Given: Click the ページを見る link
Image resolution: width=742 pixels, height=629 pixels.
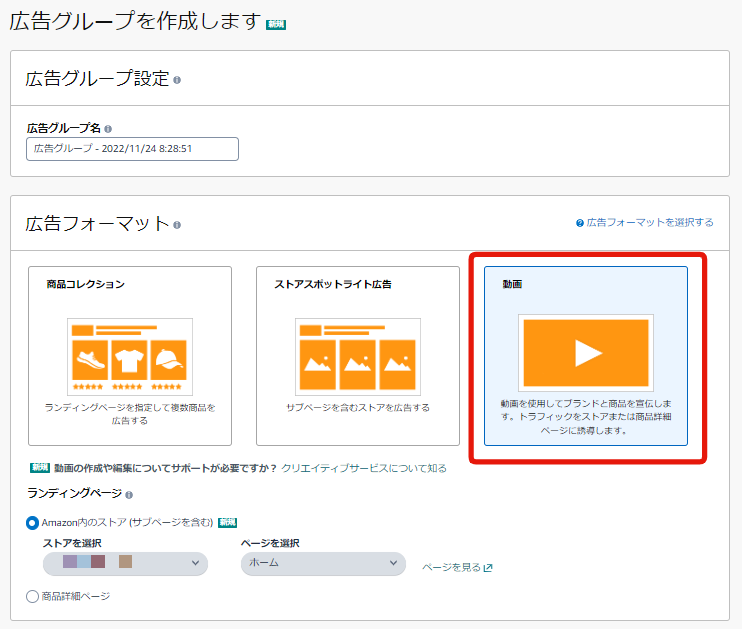Looking at the screenshot, I should click(x=451, y=568).
